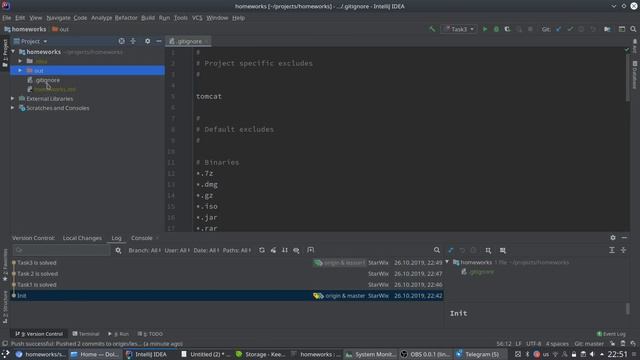
Task: Open the User: All filter dropdown
Action: coord(177,250)
